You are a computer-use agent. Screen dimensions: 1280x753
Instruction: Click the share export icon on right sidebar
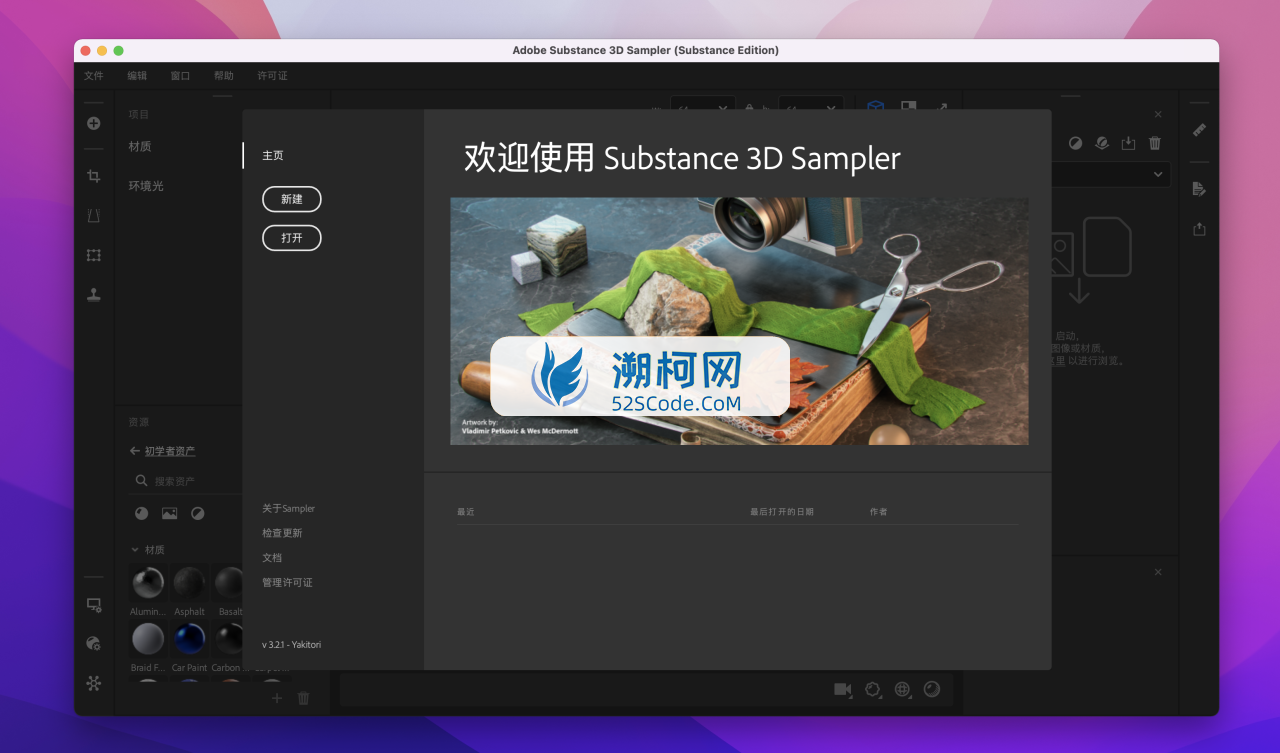1199,229
